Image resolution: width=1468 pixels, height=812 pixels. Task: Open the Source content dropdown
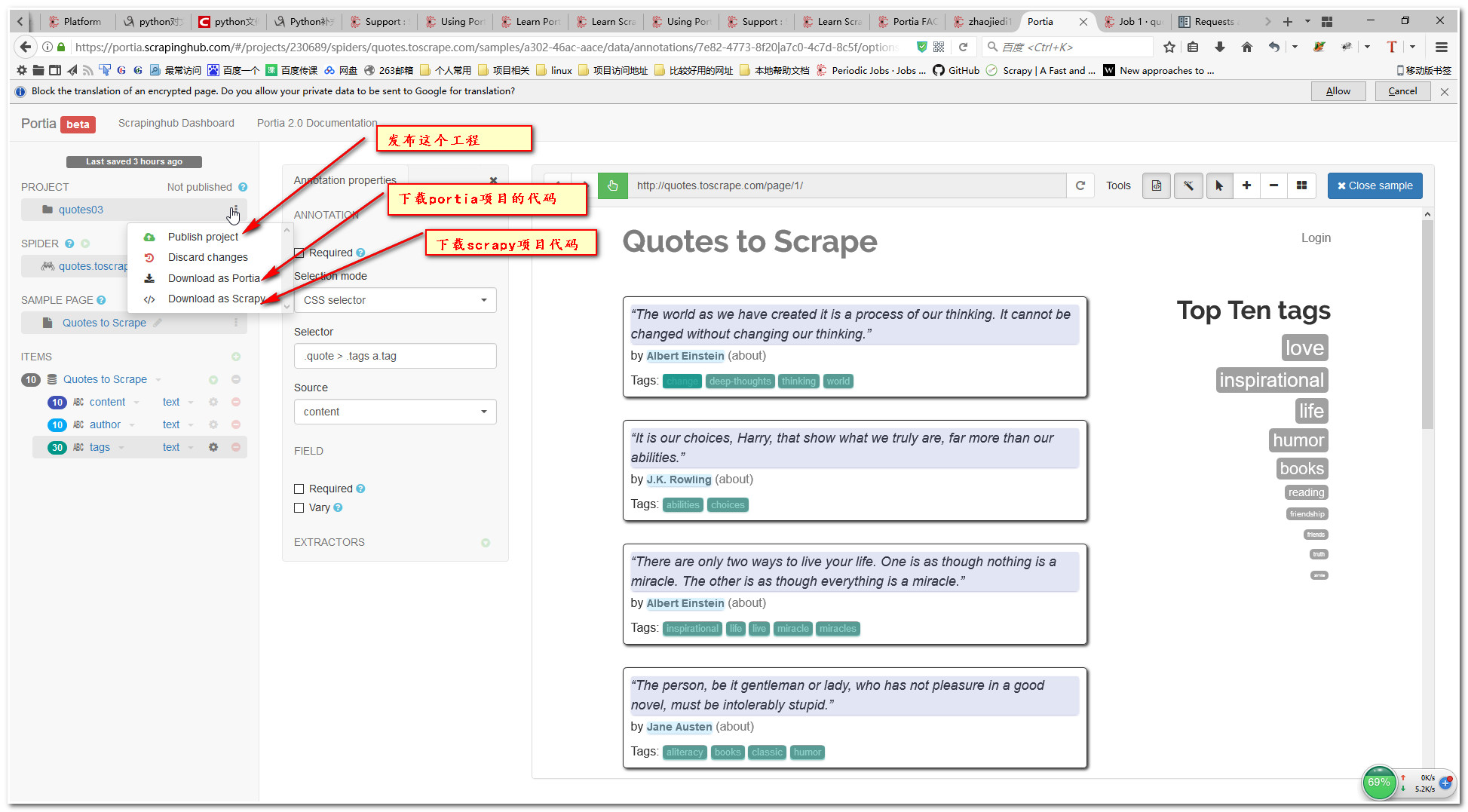pyautogui.click(x=395, y=412)
